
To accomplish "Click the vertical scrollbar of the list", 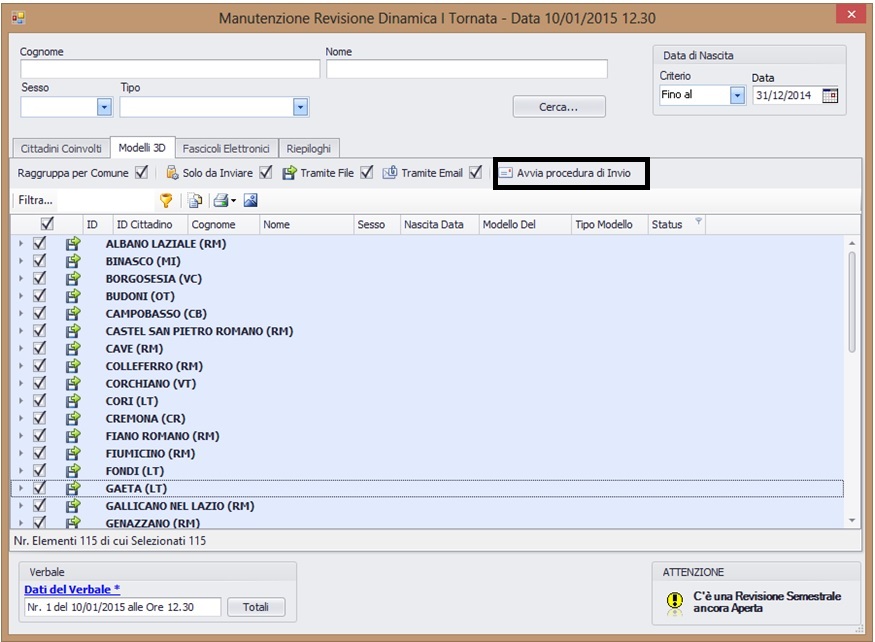I will (x=852, y=300).
